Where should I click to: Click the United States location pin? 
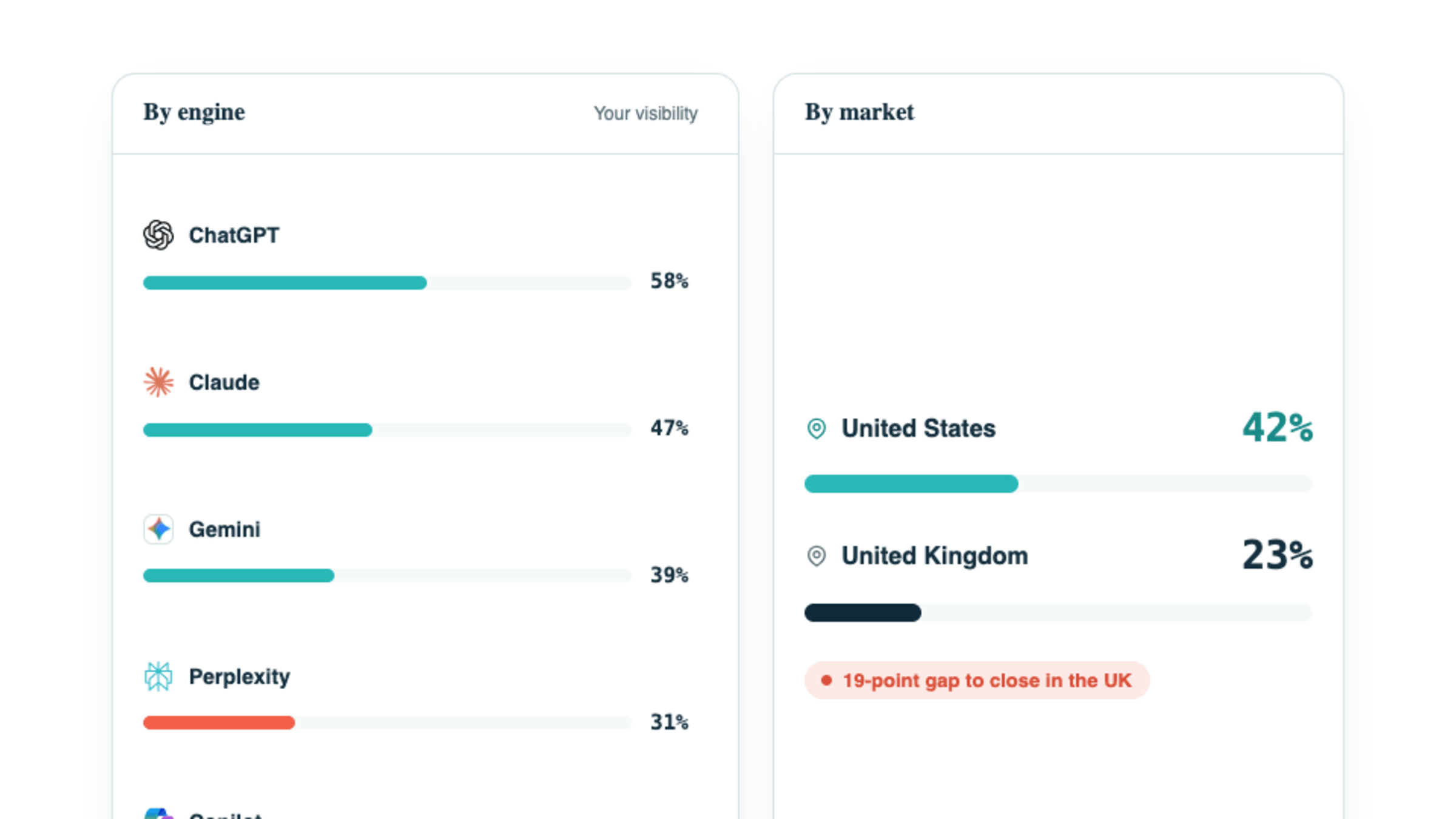point(817,428)
